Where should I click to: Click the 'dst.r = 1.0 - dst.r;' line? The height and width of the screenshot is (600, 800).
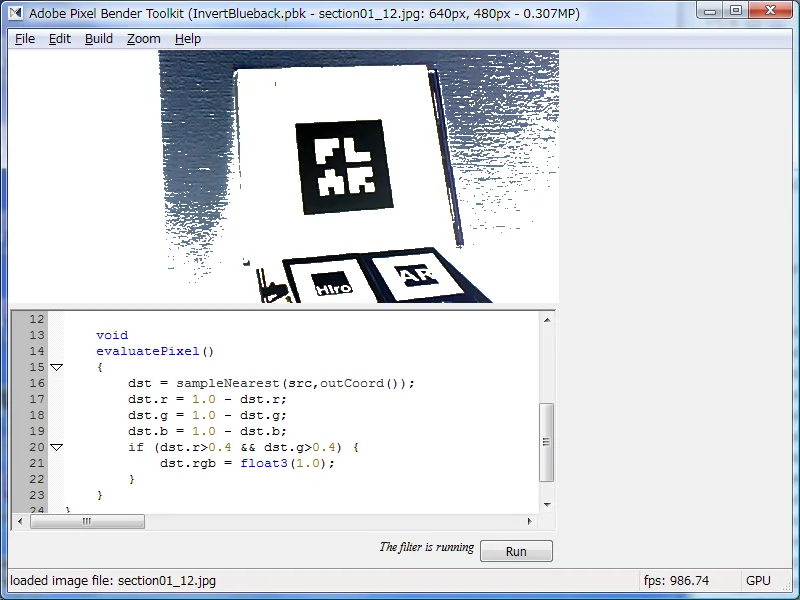coord(207,399)
